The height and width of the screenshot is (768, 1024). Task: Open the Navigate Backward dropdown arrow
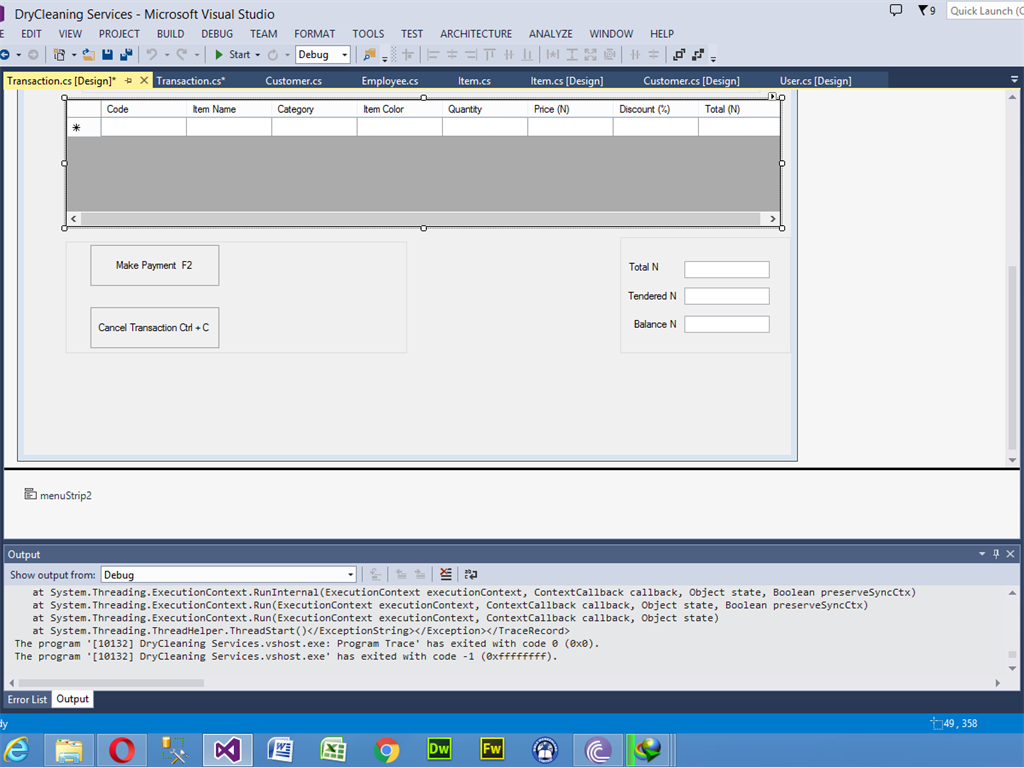(18, 55)
